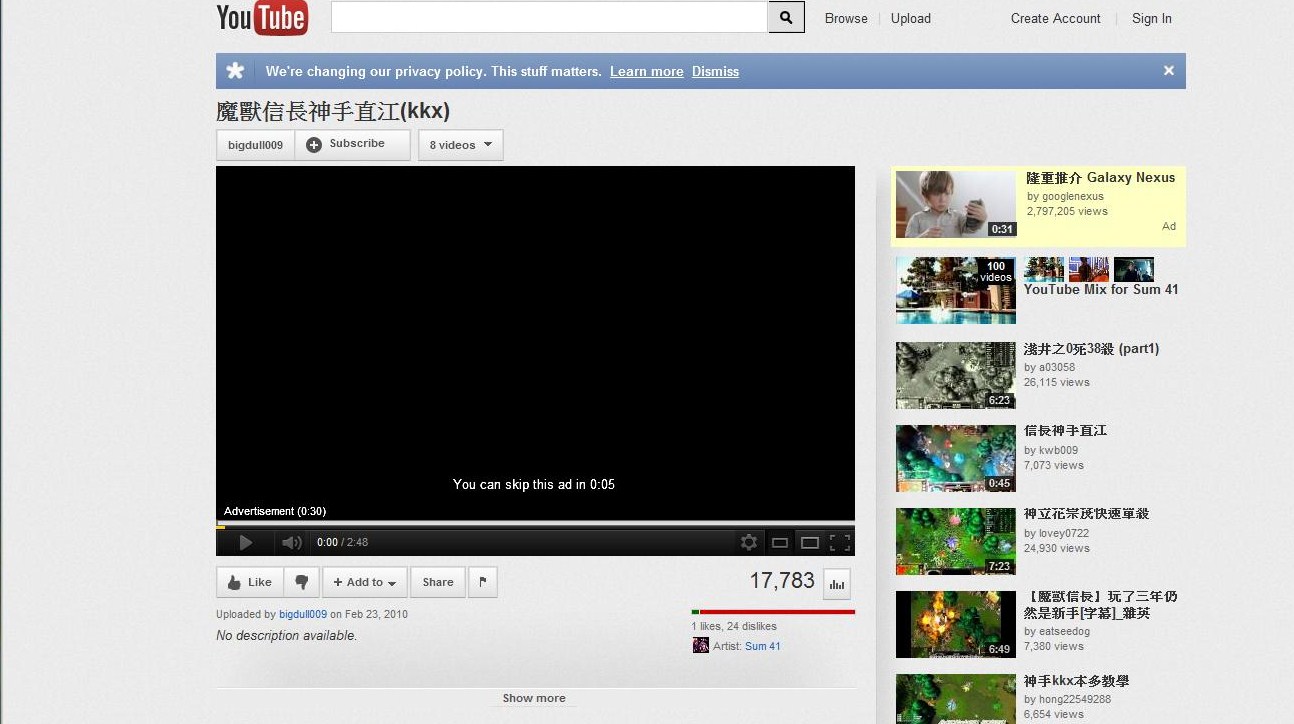Open the video titled 神手kkx本多教學
This screenshot has height=724, width=1294.
[1077, 681]
